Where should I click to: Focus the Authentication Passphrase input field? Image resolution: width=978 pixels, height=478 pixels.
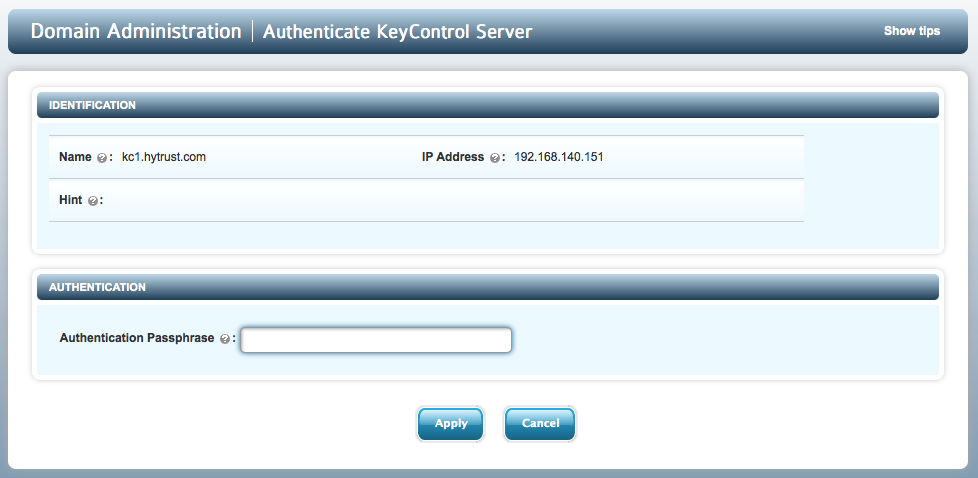point(376,340)
